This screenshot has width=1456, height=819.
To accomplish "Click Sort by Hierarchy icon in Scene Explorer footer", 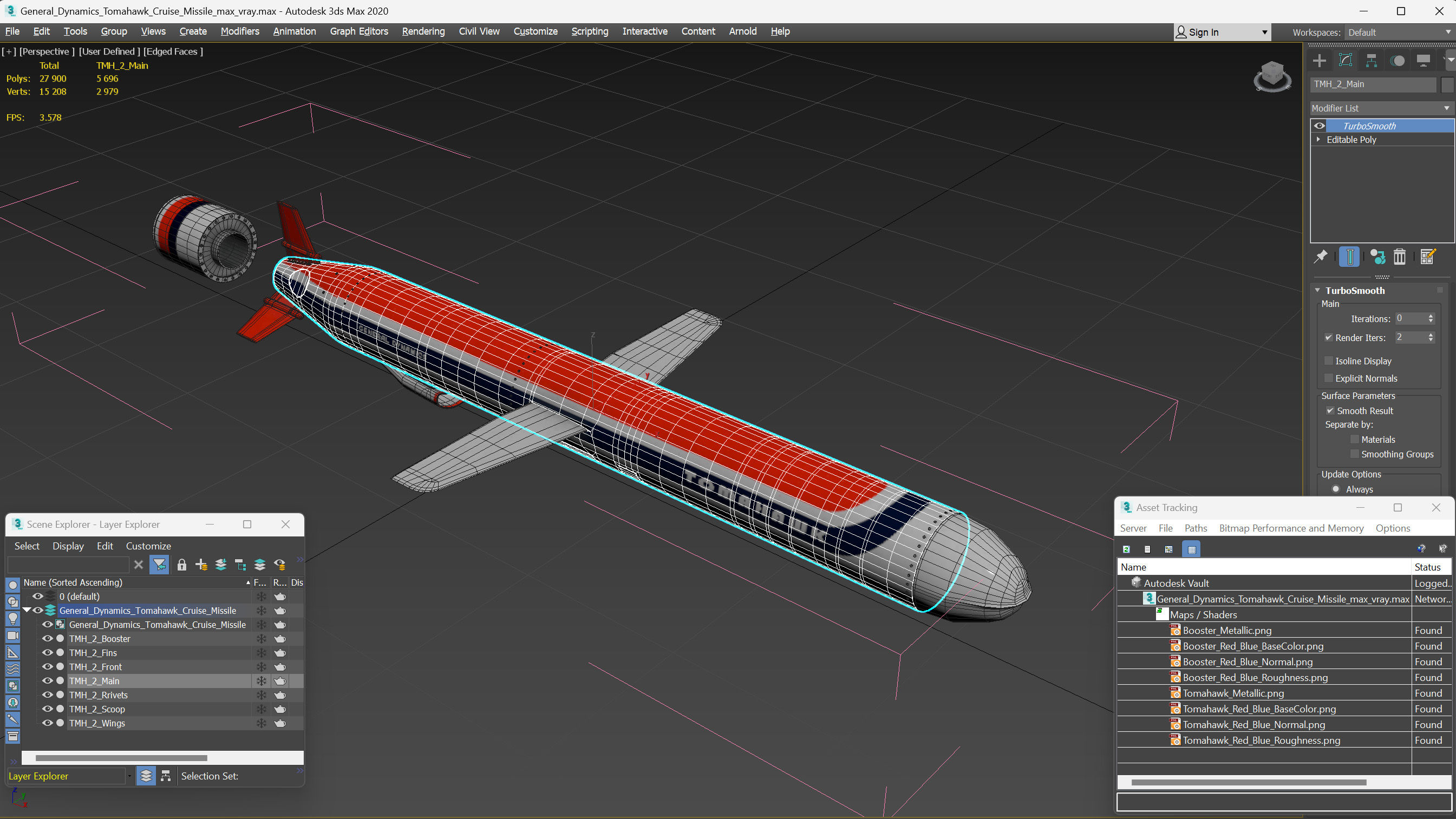I will [166, 776].
